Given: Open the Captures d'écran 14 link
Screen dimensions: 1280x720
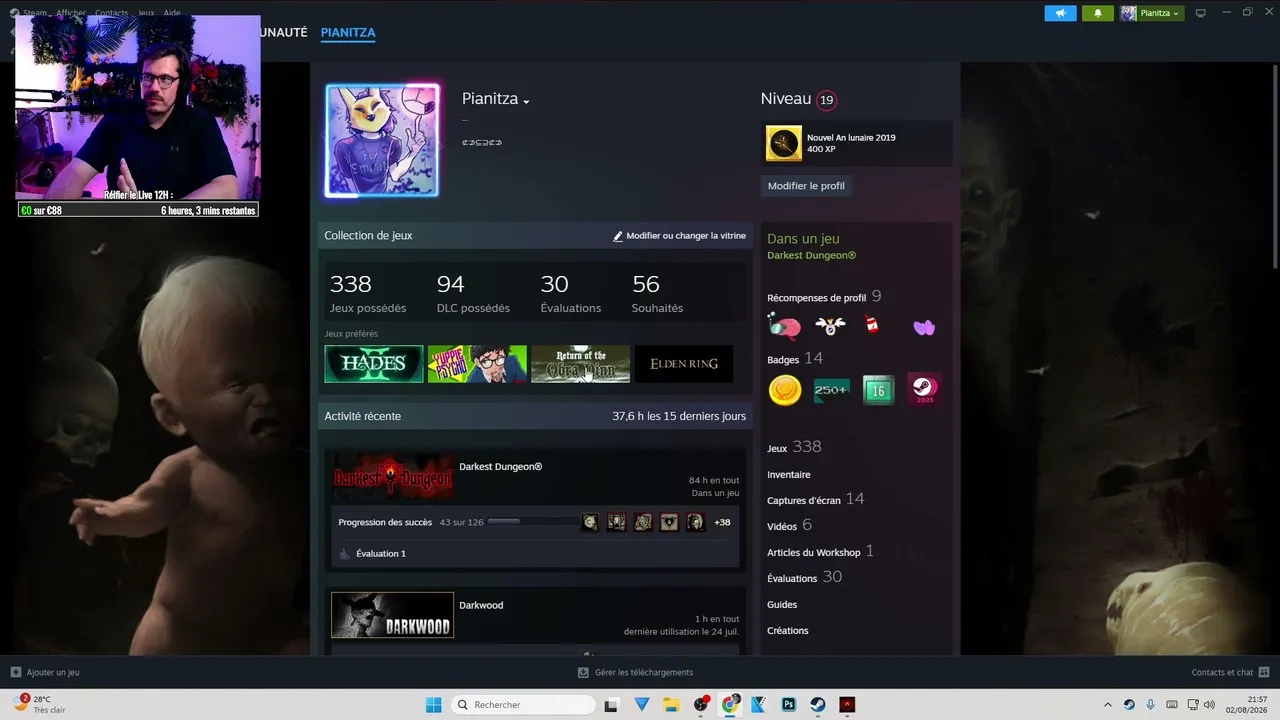Looking at the screenshot, I should pyautogui.click(x=816, y=500).
